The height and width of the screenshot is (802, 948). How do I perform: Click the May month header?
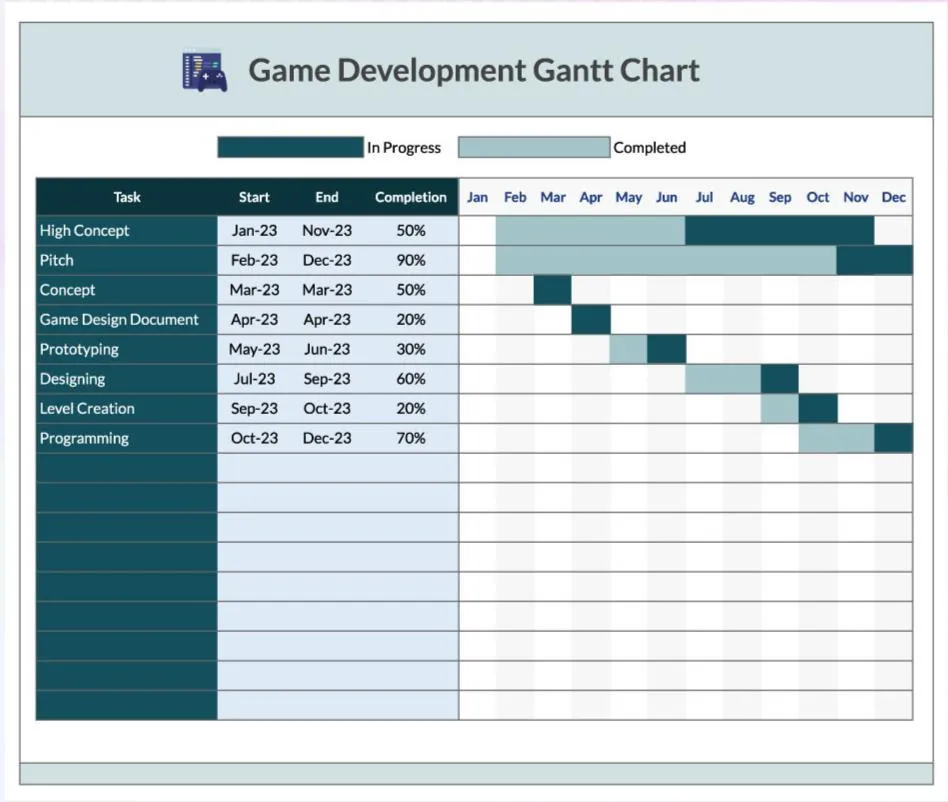tap(629, 197)
